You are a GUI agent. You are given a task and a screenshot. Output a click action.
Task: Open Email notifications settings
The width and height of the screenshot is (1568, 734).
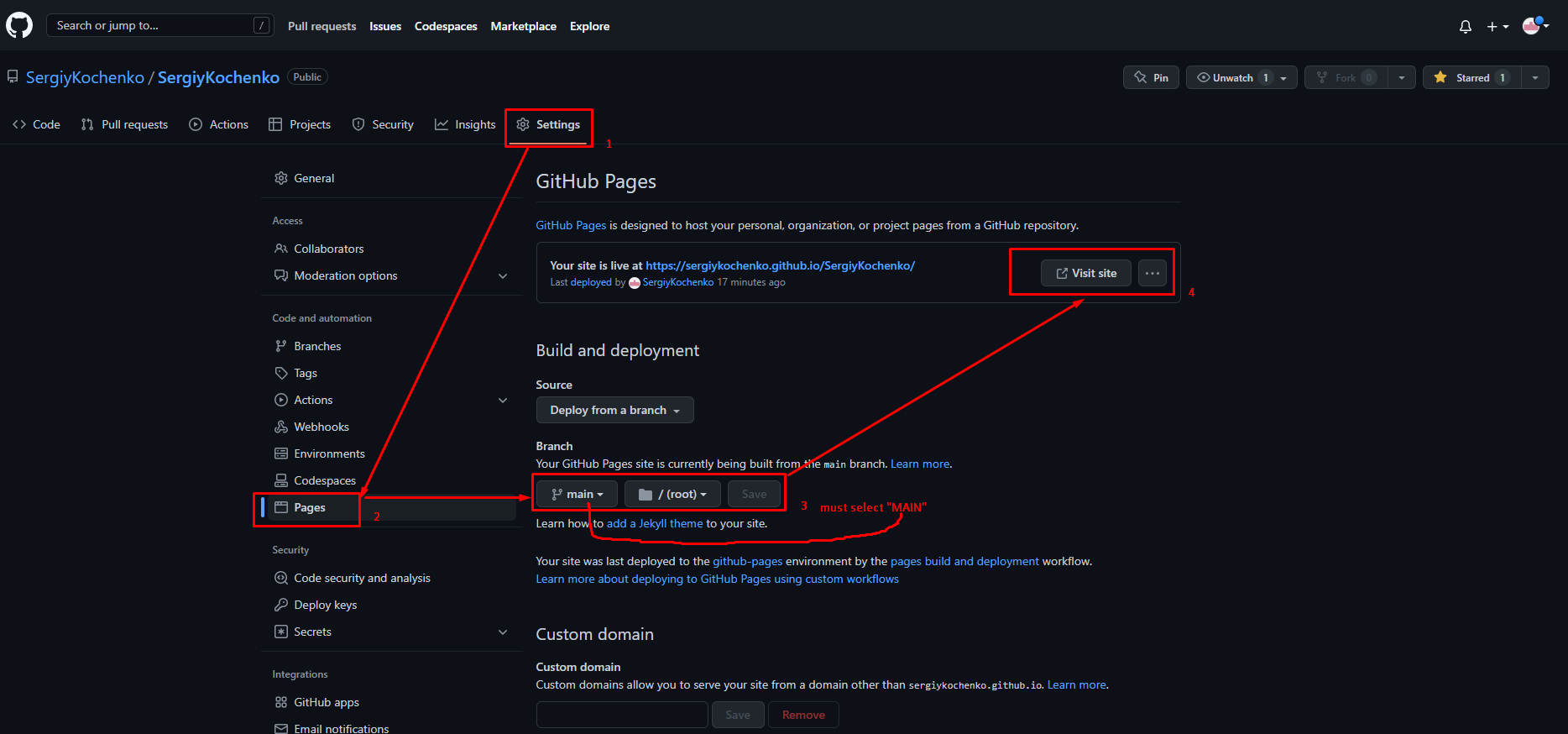(x=391, y=728)
